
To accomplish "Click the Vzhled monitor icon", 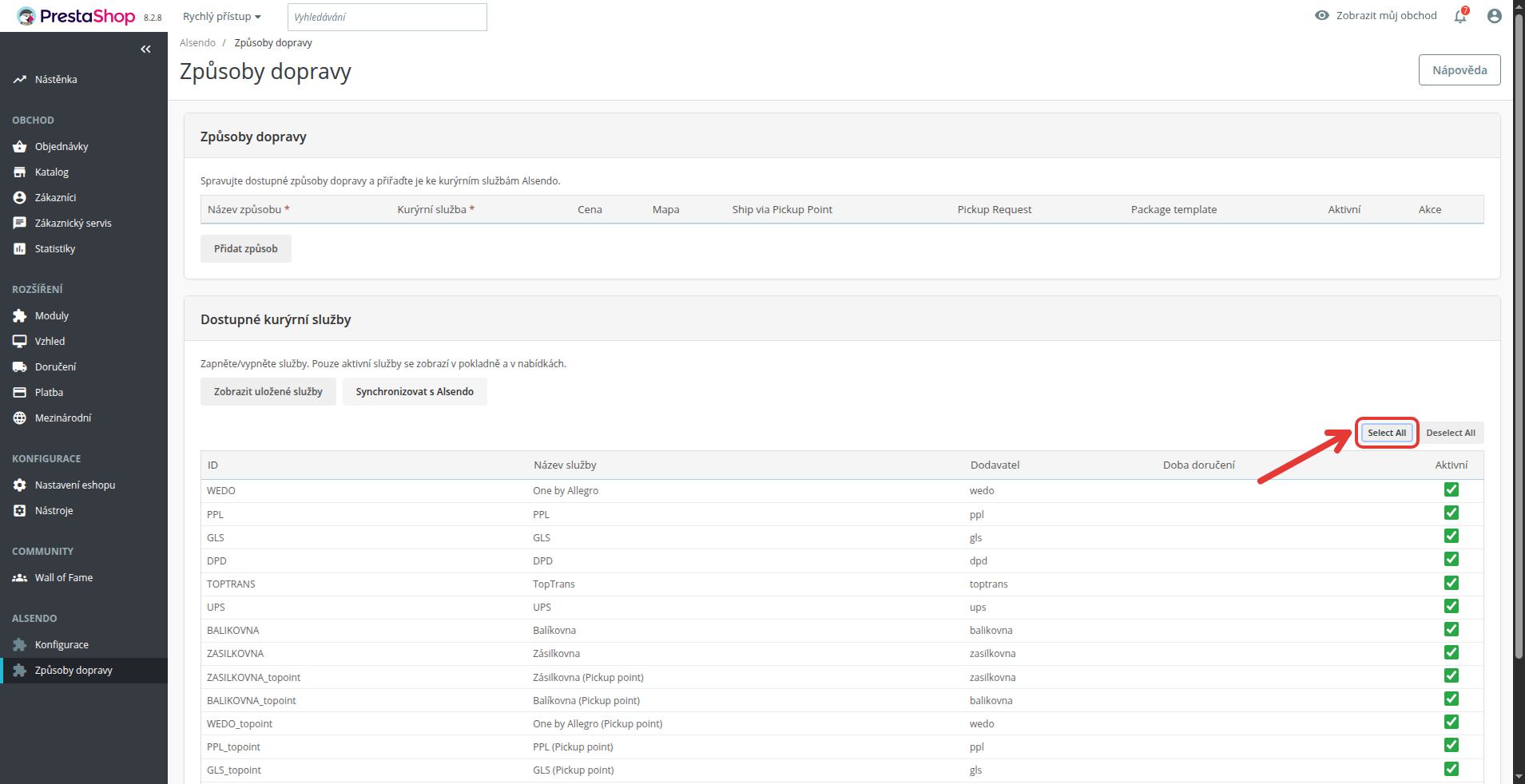I will pos(20,342).
